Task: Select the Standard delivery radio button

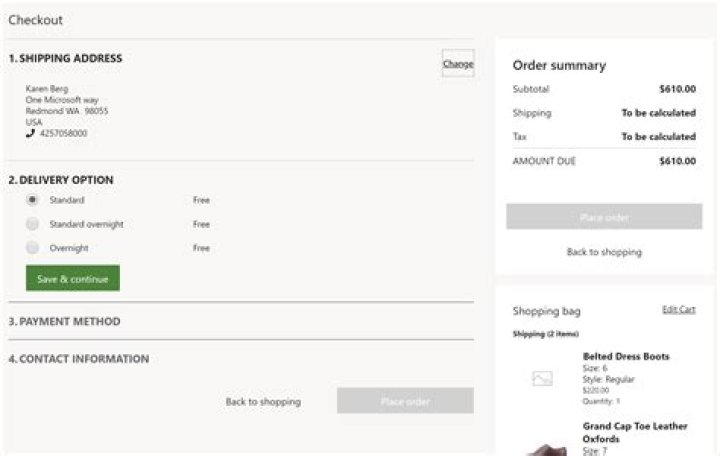Action: [x=32, y=200]
